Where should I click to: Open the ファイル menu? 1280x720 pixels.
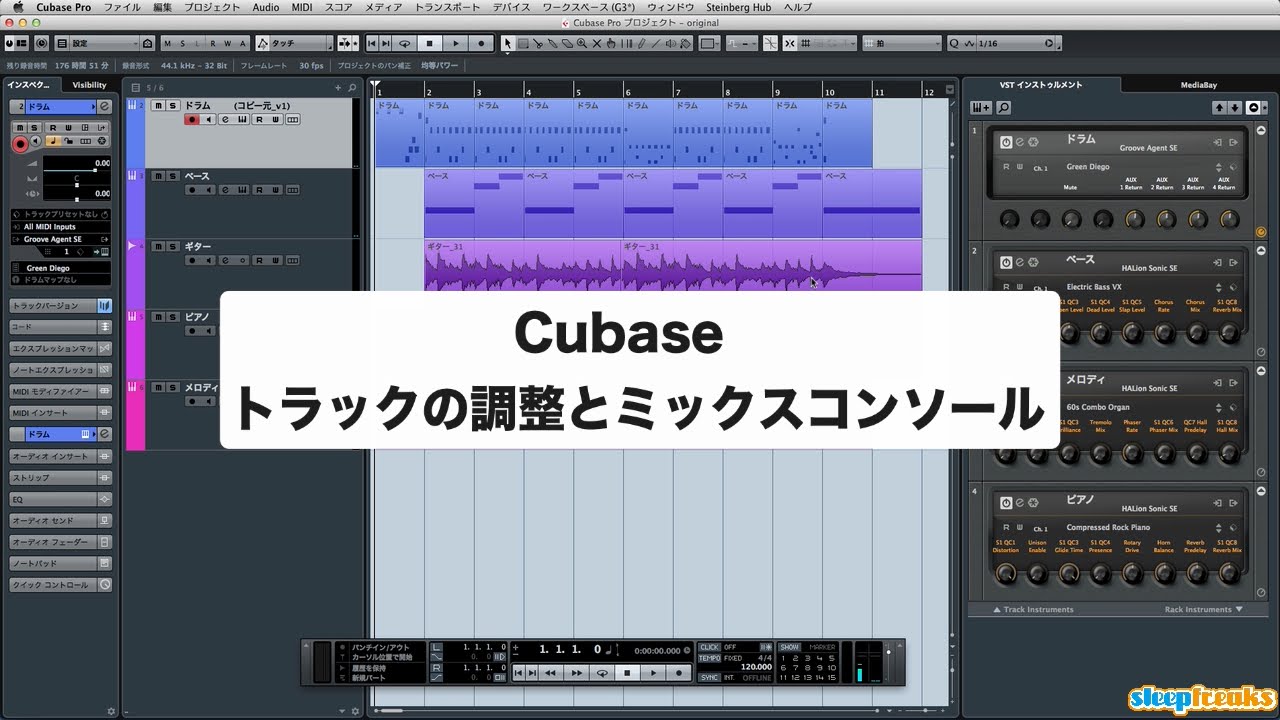pos(122,7)
